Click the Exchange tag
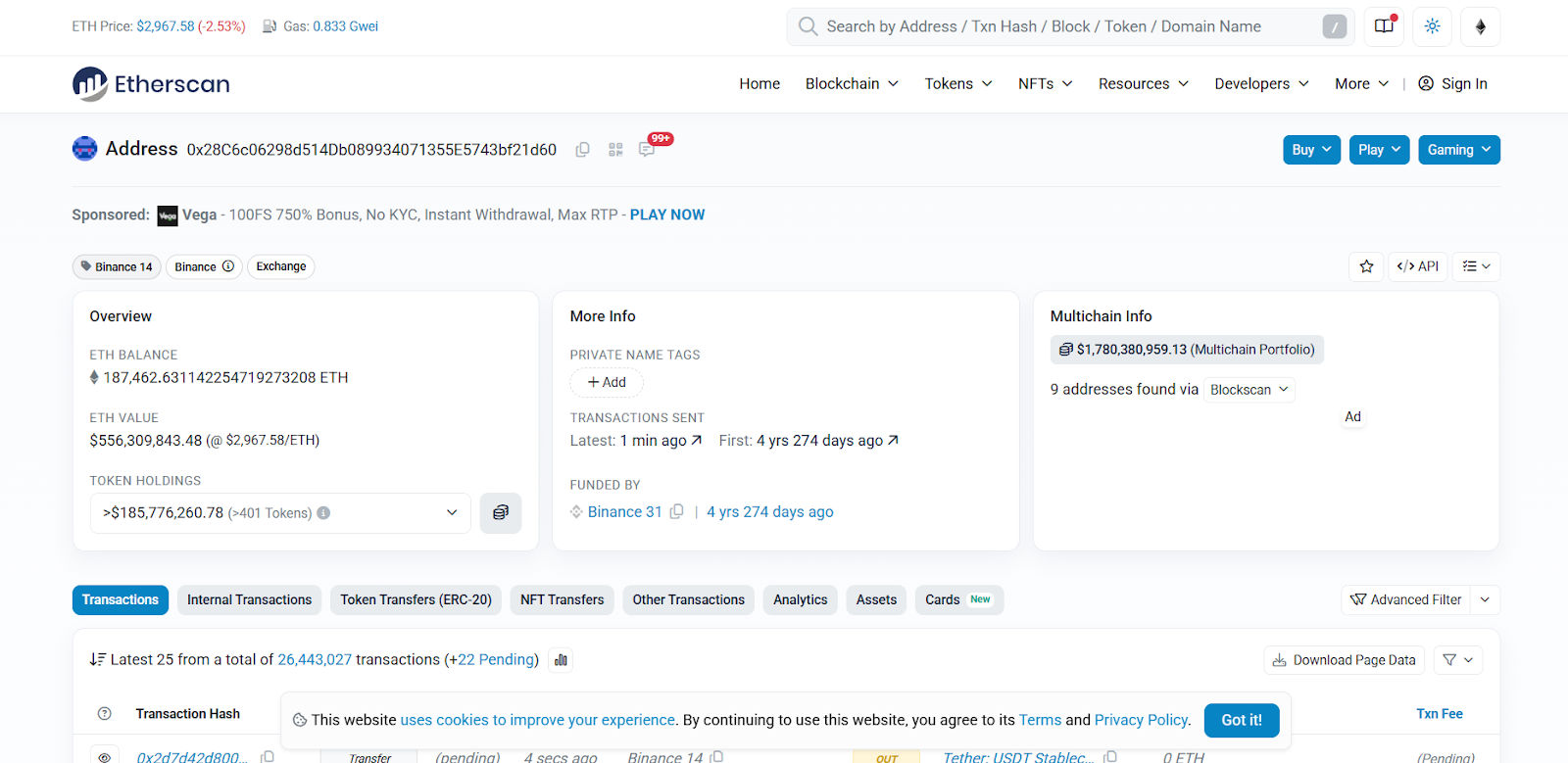The image size is (1568, 763). coord(281,266)
